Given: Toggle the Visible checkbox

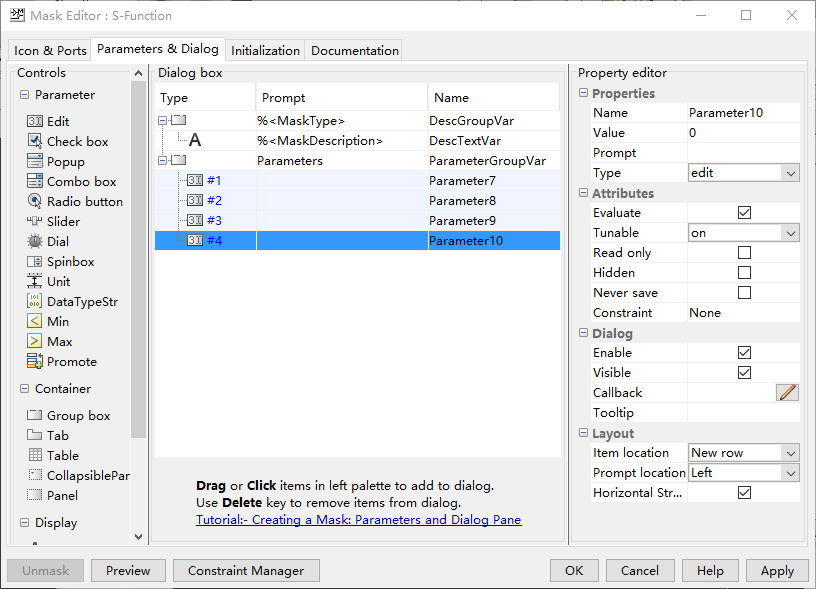Looking at the screenshot, I should [744, 373].
